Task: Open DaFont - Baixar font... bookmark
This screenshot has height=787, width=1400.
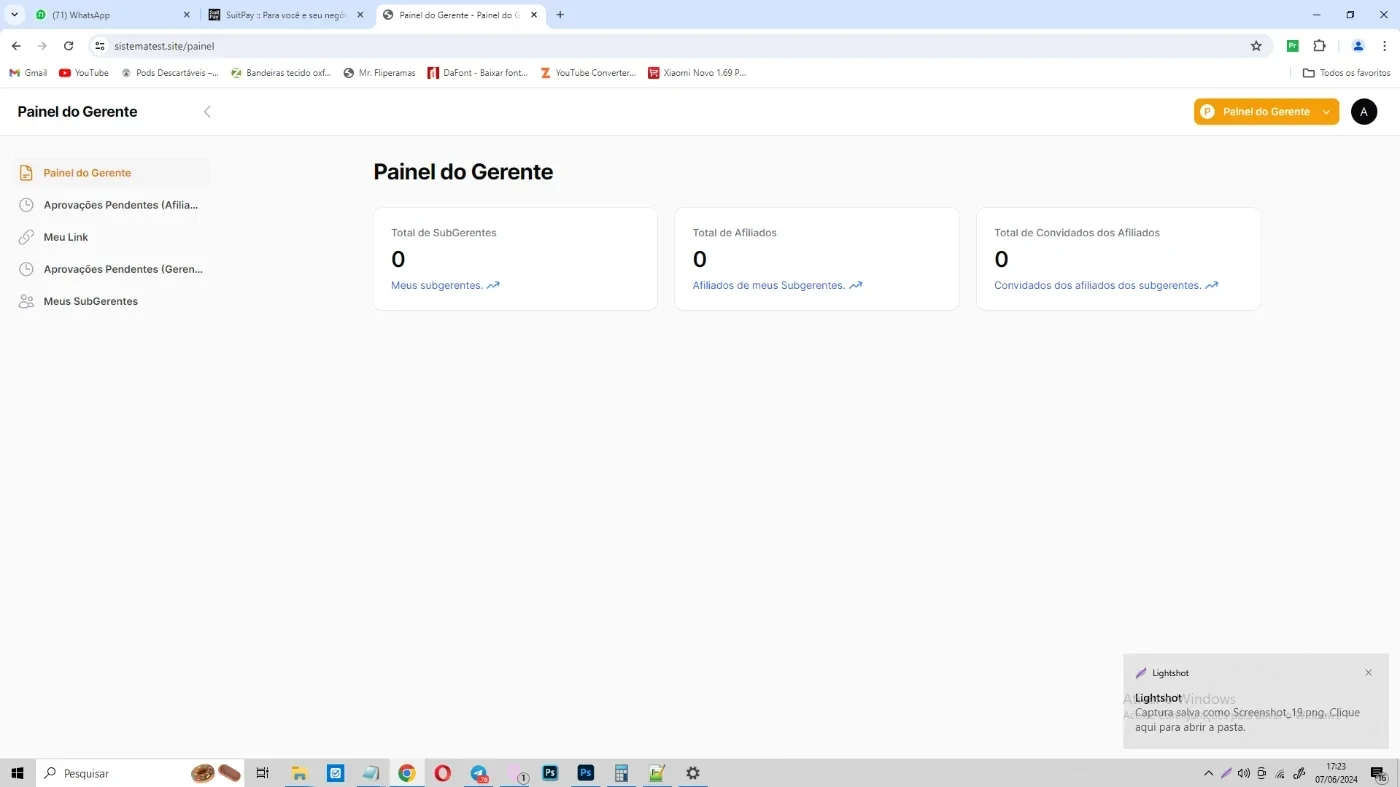Action: pyautogui.click(x=478, y=73)
